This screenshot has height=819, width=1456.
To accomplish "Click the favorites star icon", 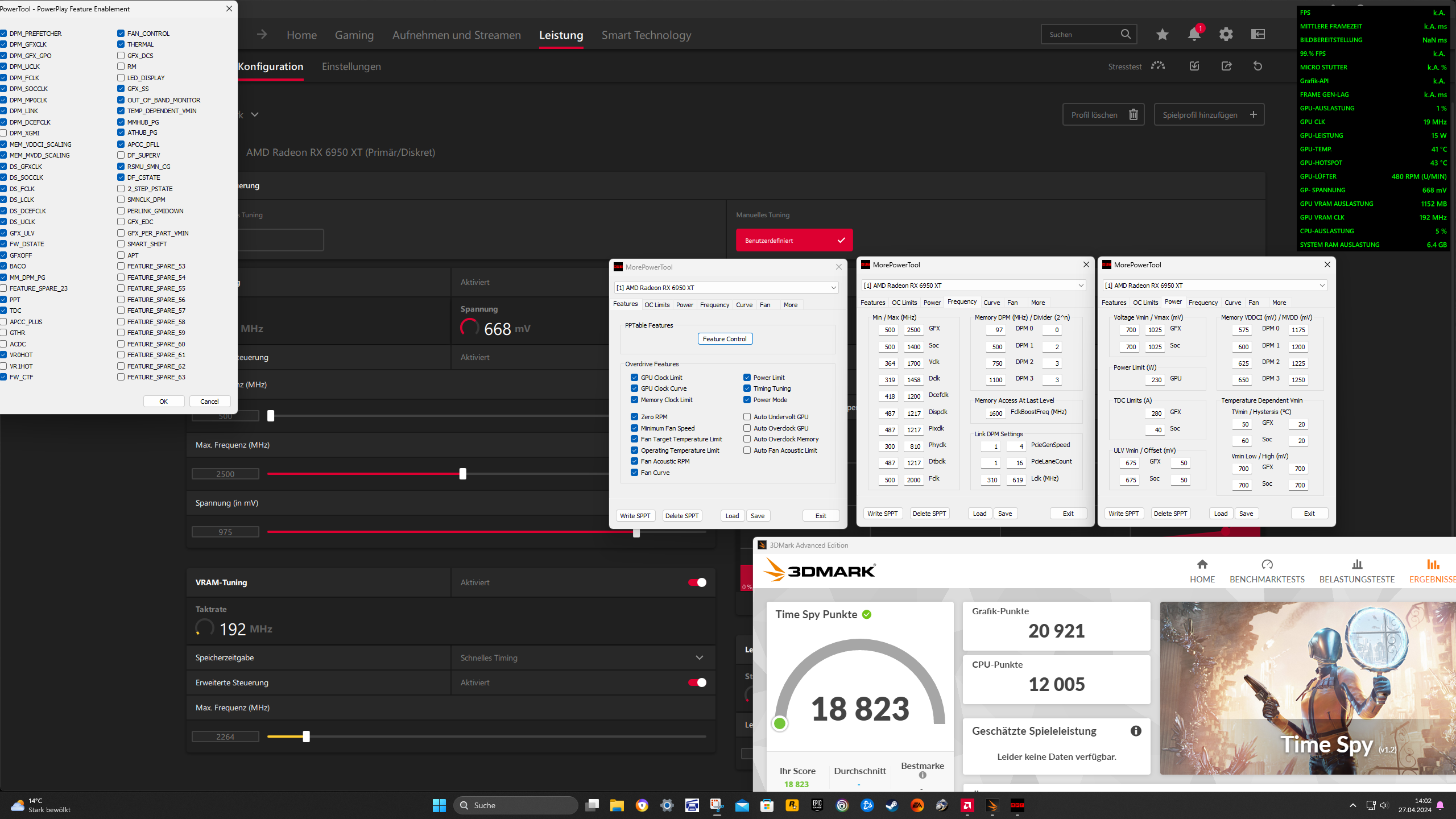I will pyautogui.click(x=1162, y=35).
